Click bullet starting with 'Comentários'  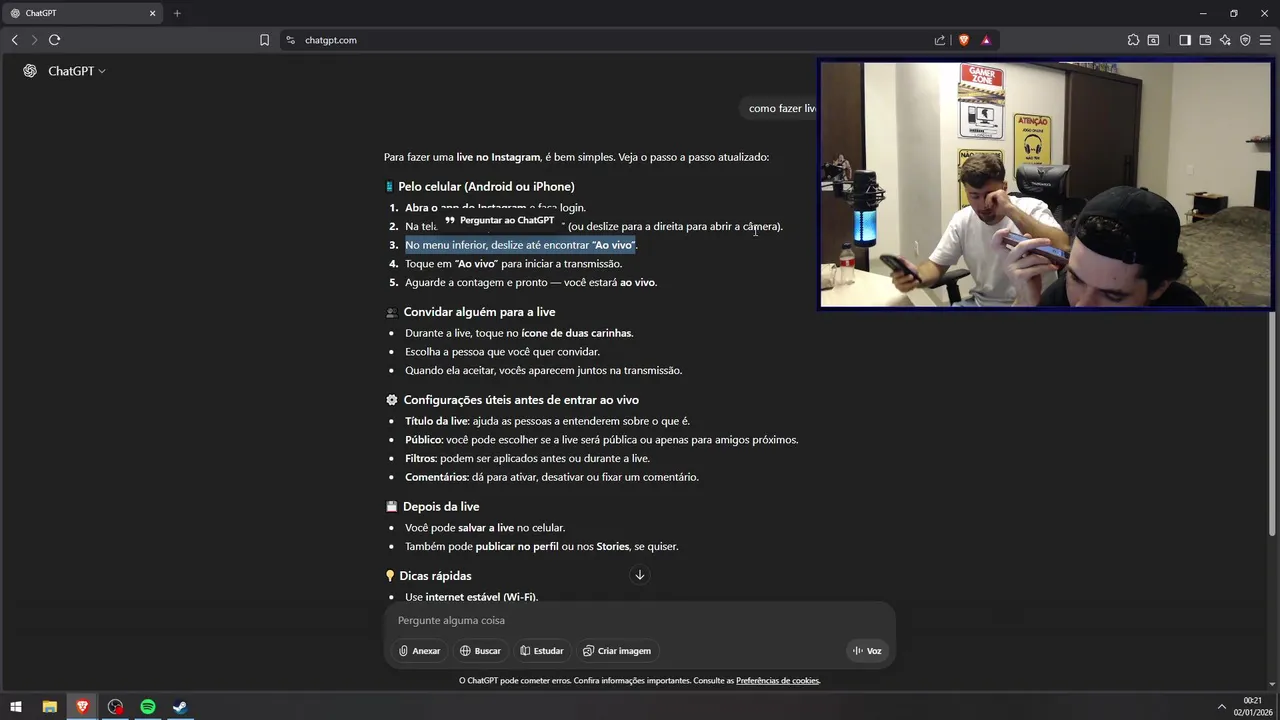pos(552,477)
